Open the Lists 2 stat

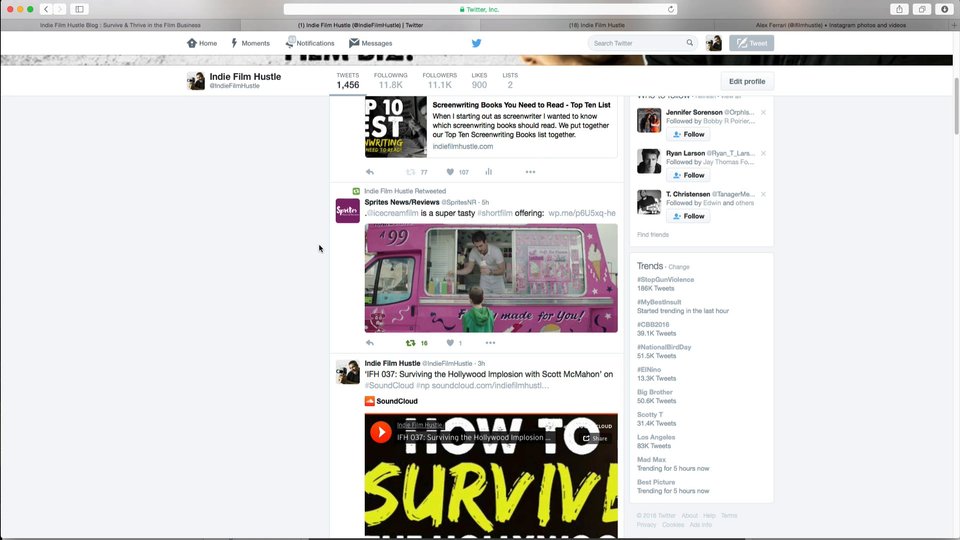[510, 81]
